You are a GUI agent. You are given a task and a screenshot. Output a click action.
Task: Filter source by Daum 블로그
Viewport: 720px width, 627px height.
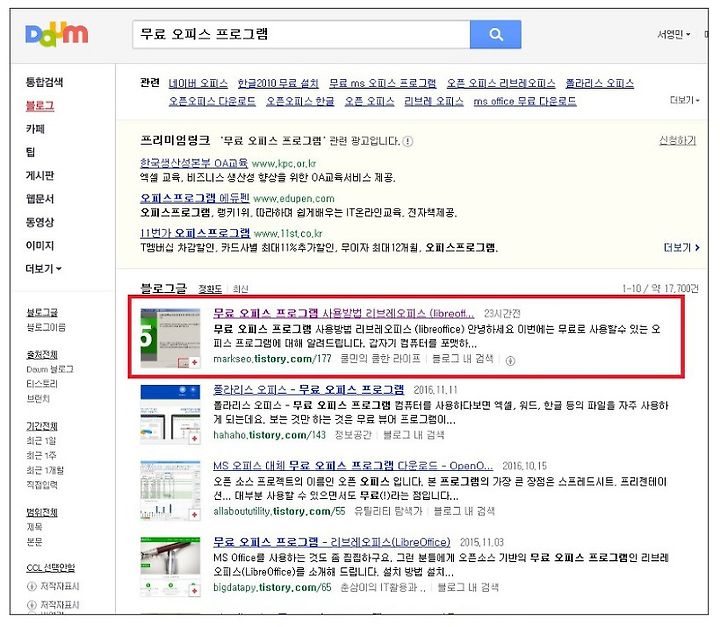(50, 369)
